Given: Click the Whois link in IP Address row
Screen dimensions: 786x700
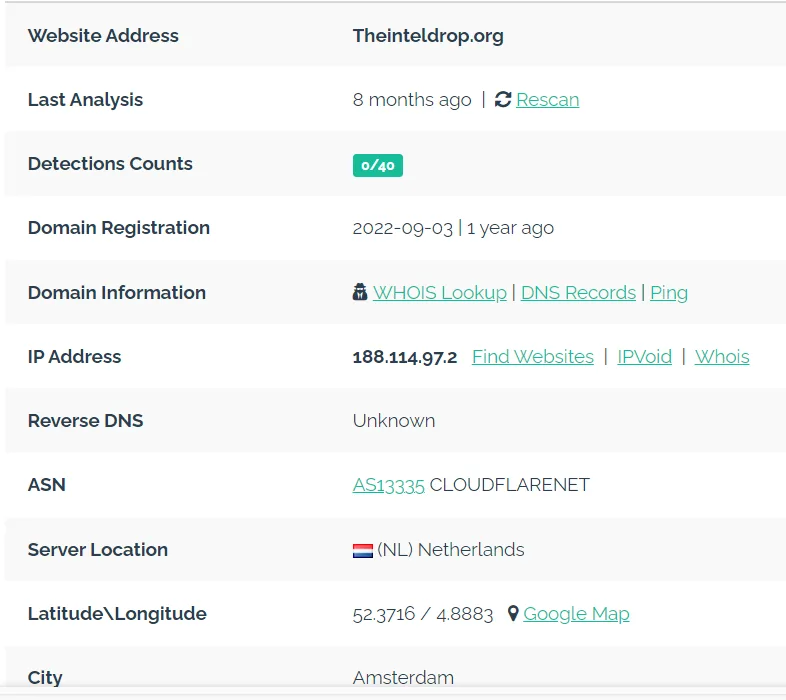Looking at the screenshot, I should (721, 357).
